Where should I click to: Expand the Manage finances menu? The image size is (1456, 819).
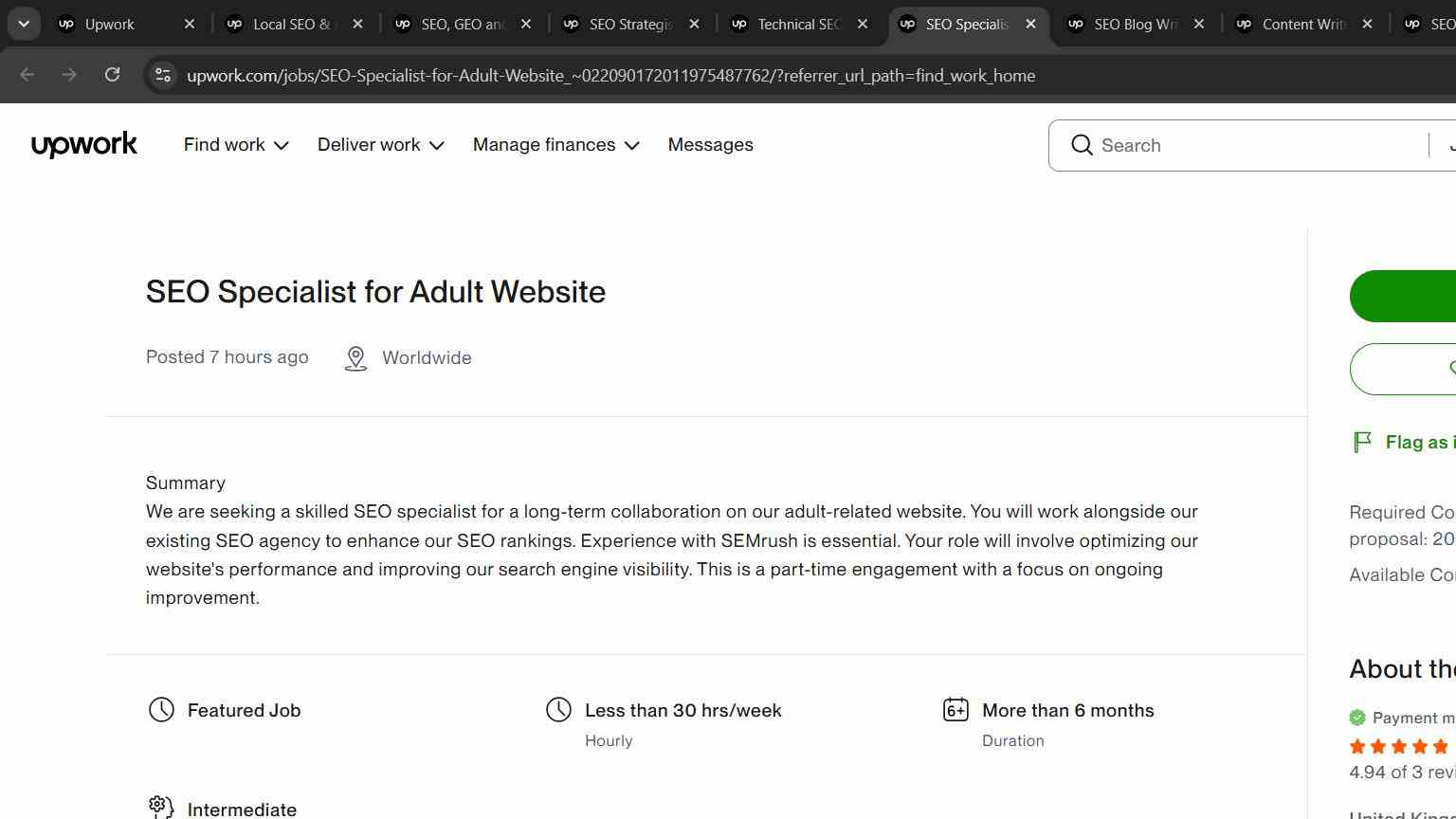(556, 145)
